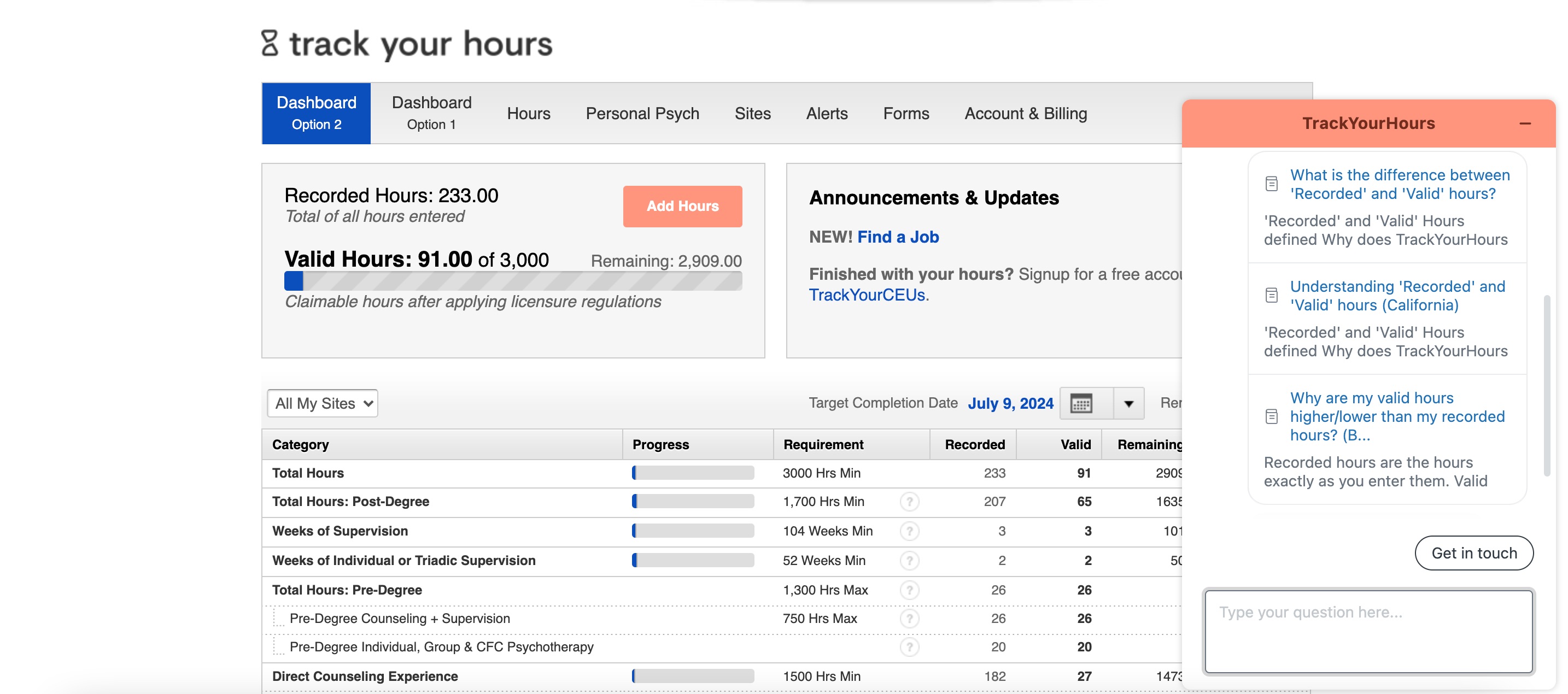Go to the Sites tab
1568x694 pixels.
[752, 114]
